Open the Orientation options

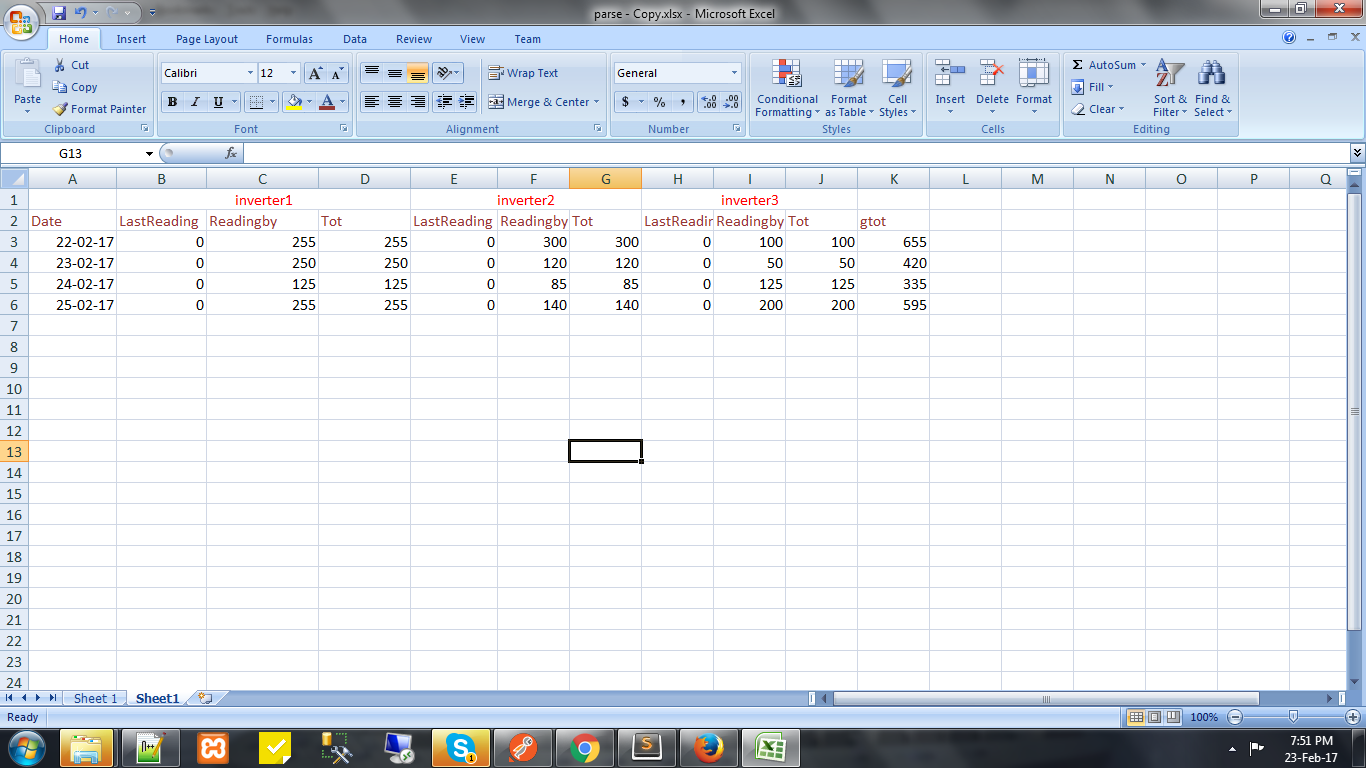(x=448, y=73)
